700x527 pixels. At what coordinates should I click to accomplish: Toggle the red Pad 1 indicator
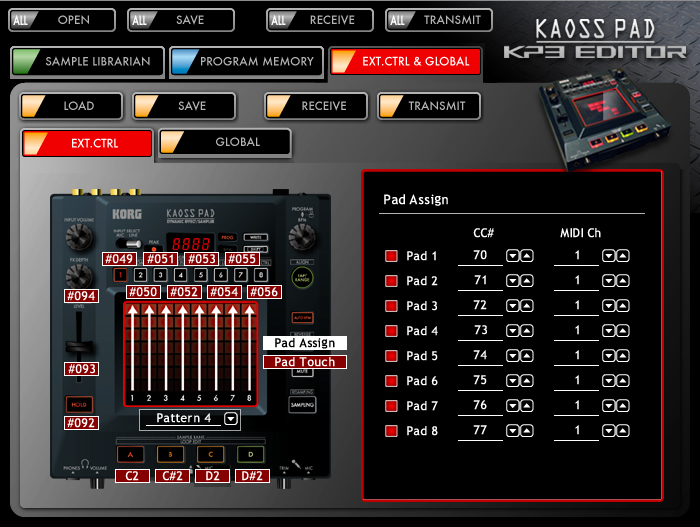click(392, 256)
